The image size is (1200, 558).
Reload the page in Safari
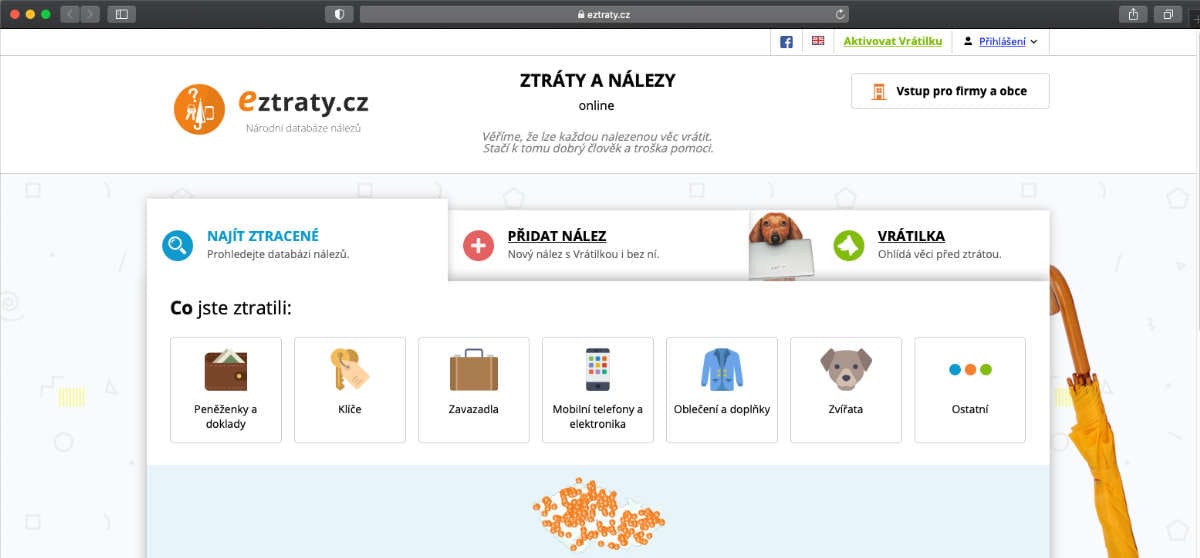(840, 14)
